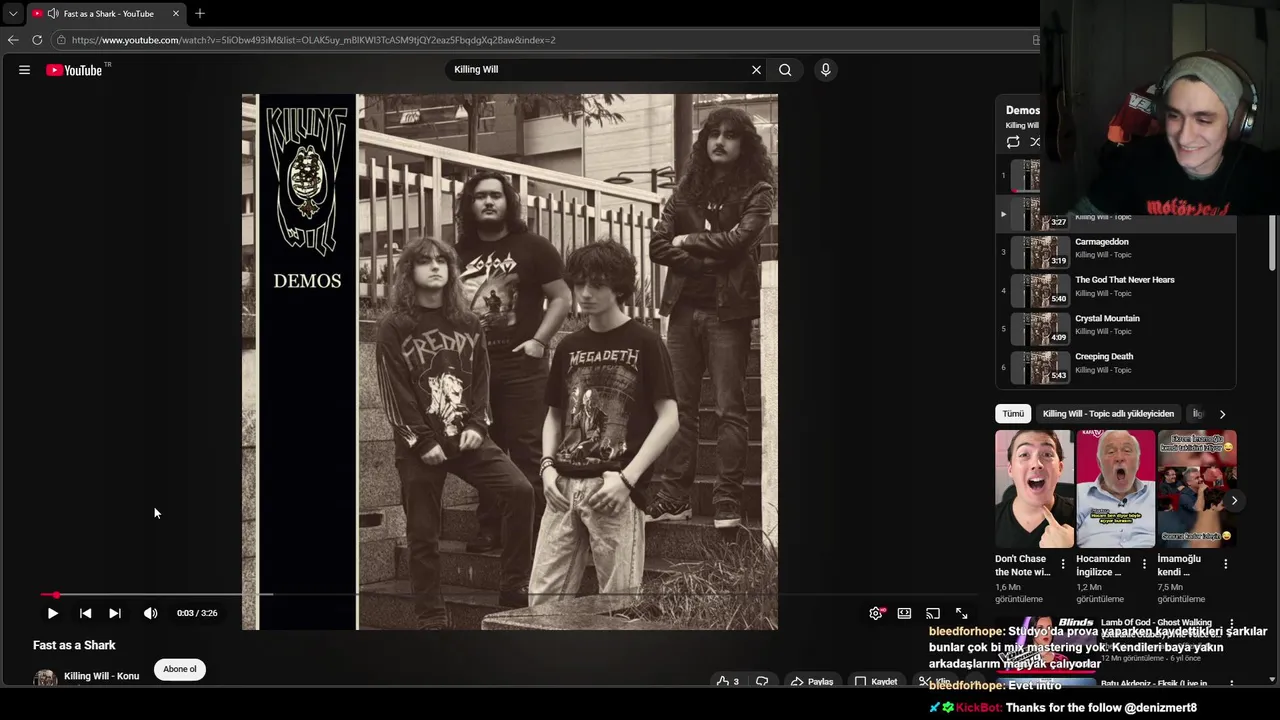The image size is (1280, 720).
Task: Subscribe with the Abone ol button
Action: [180, 669]
